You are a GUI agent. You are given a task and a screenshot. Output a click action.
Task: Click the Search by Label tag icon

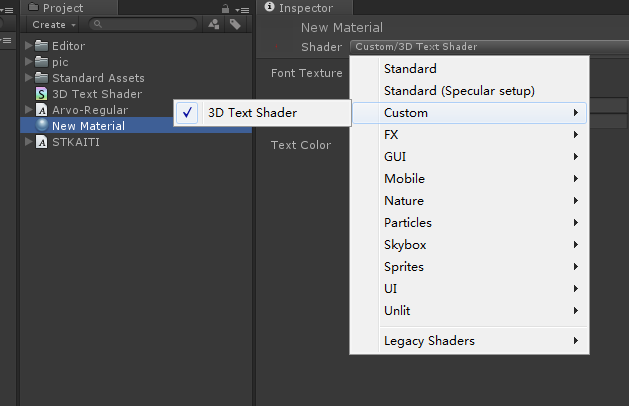coord(235,24)
